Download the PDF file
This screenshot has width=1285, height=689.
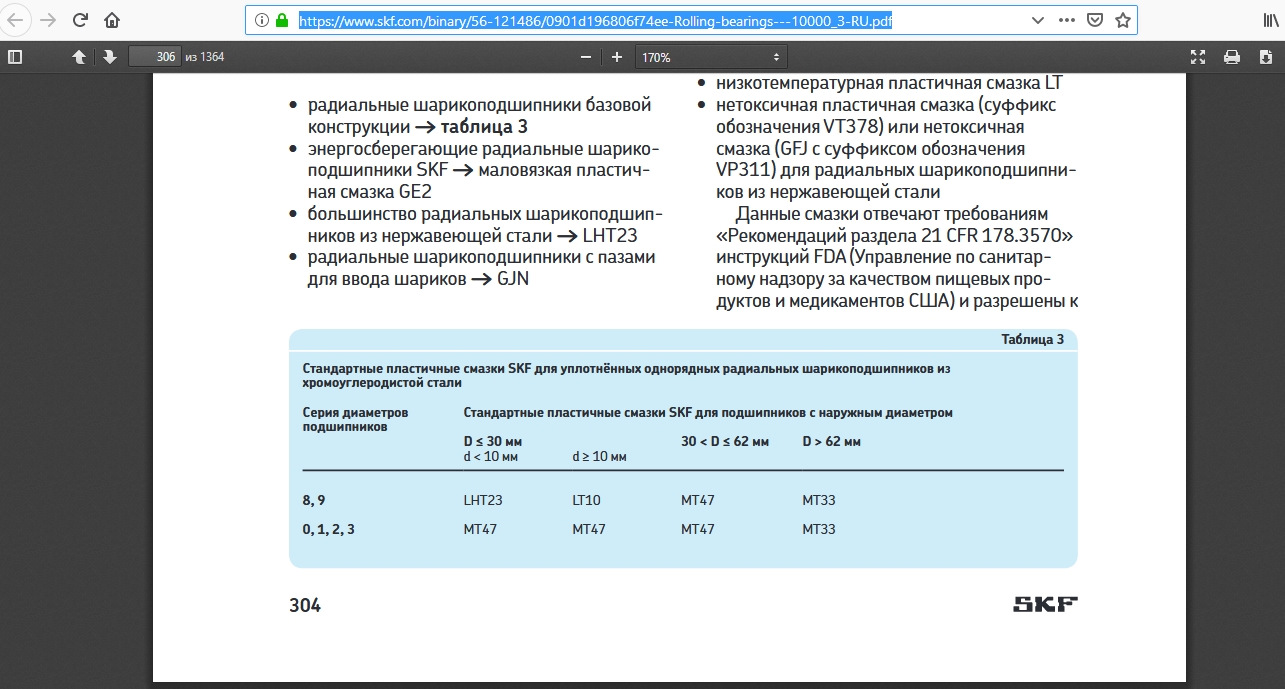coord(1265,57)
